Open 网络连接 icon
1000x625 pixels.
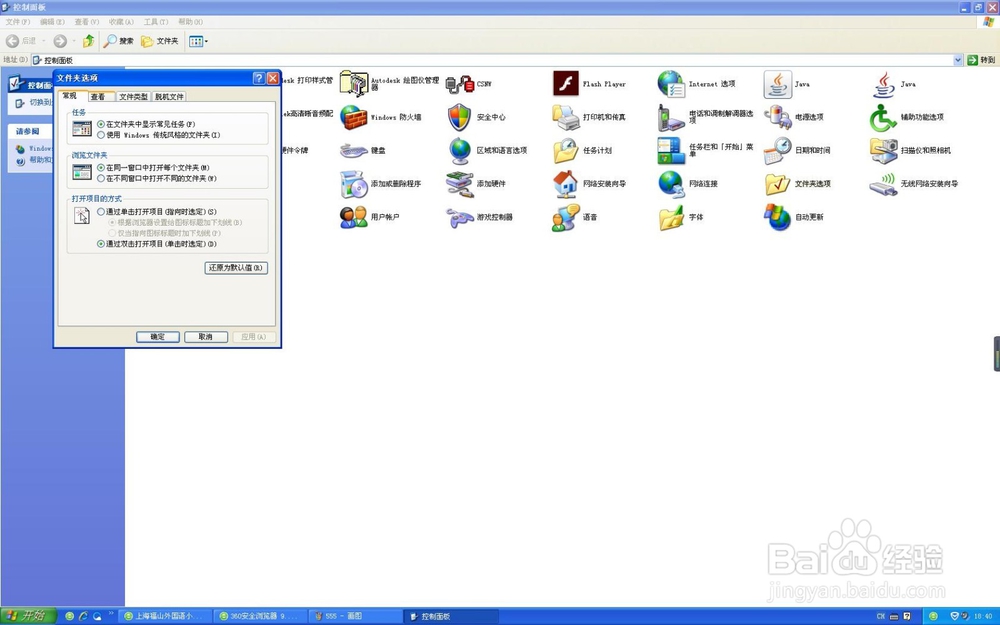point(672,184)
